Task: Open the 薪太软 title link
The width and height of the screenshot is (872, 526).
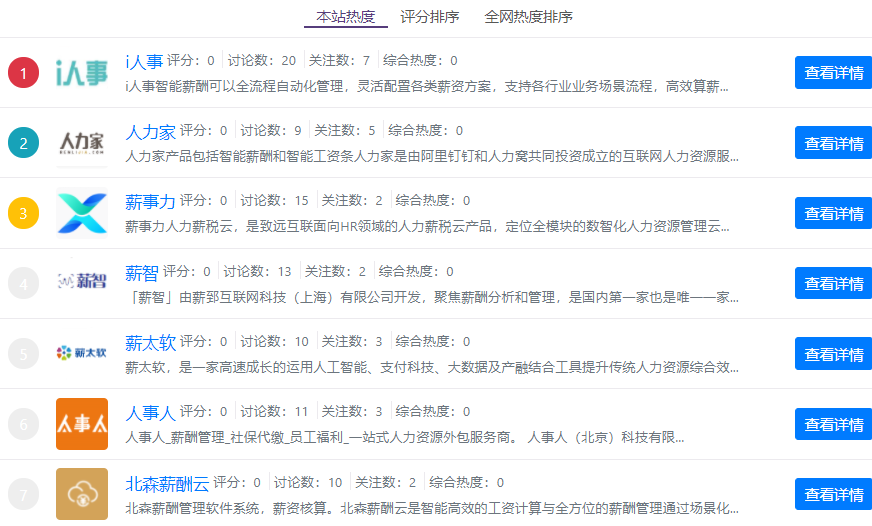Action: pos(150,343)
